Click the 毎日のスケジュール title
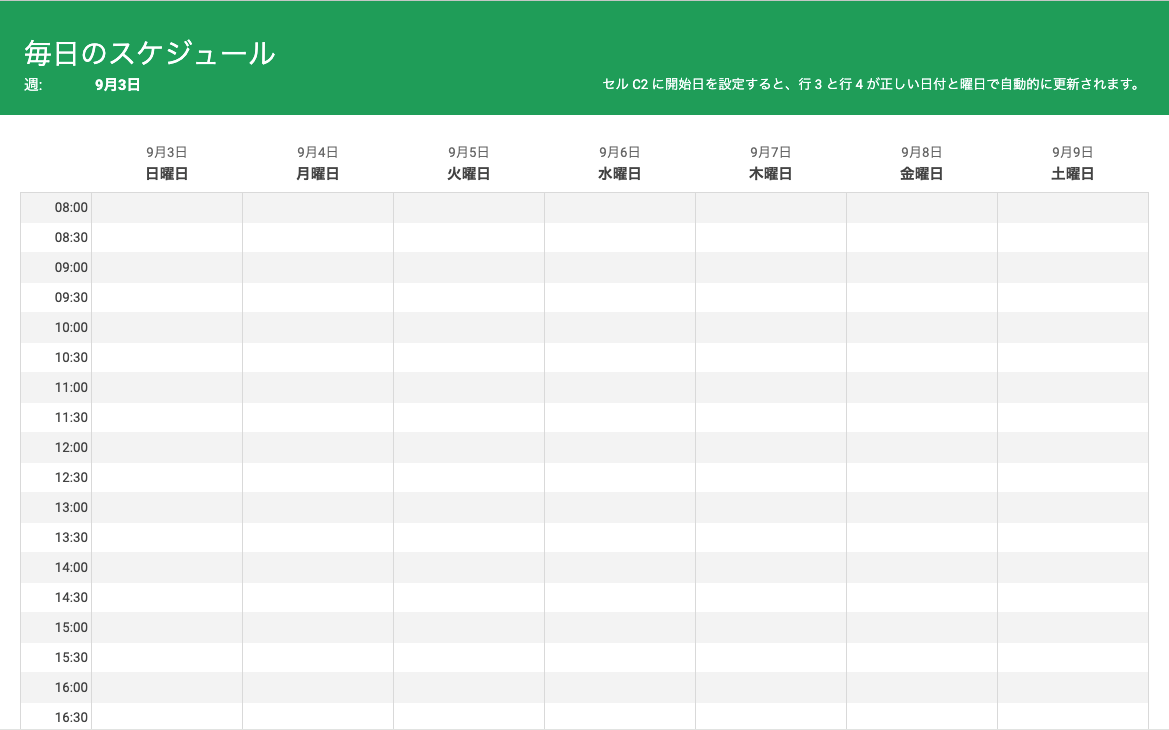The height and width of the screenshot is (730, 1169). 149,53
